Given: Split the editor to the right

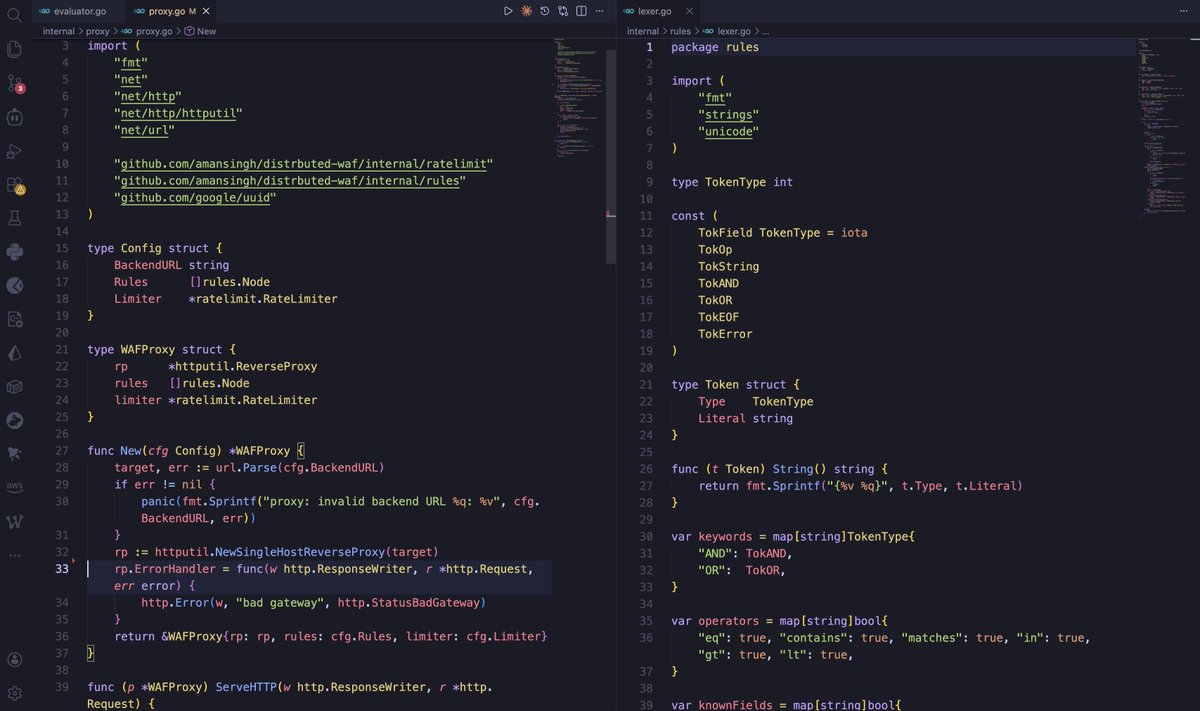Looking at the screenshot, I should coord(581,11).
